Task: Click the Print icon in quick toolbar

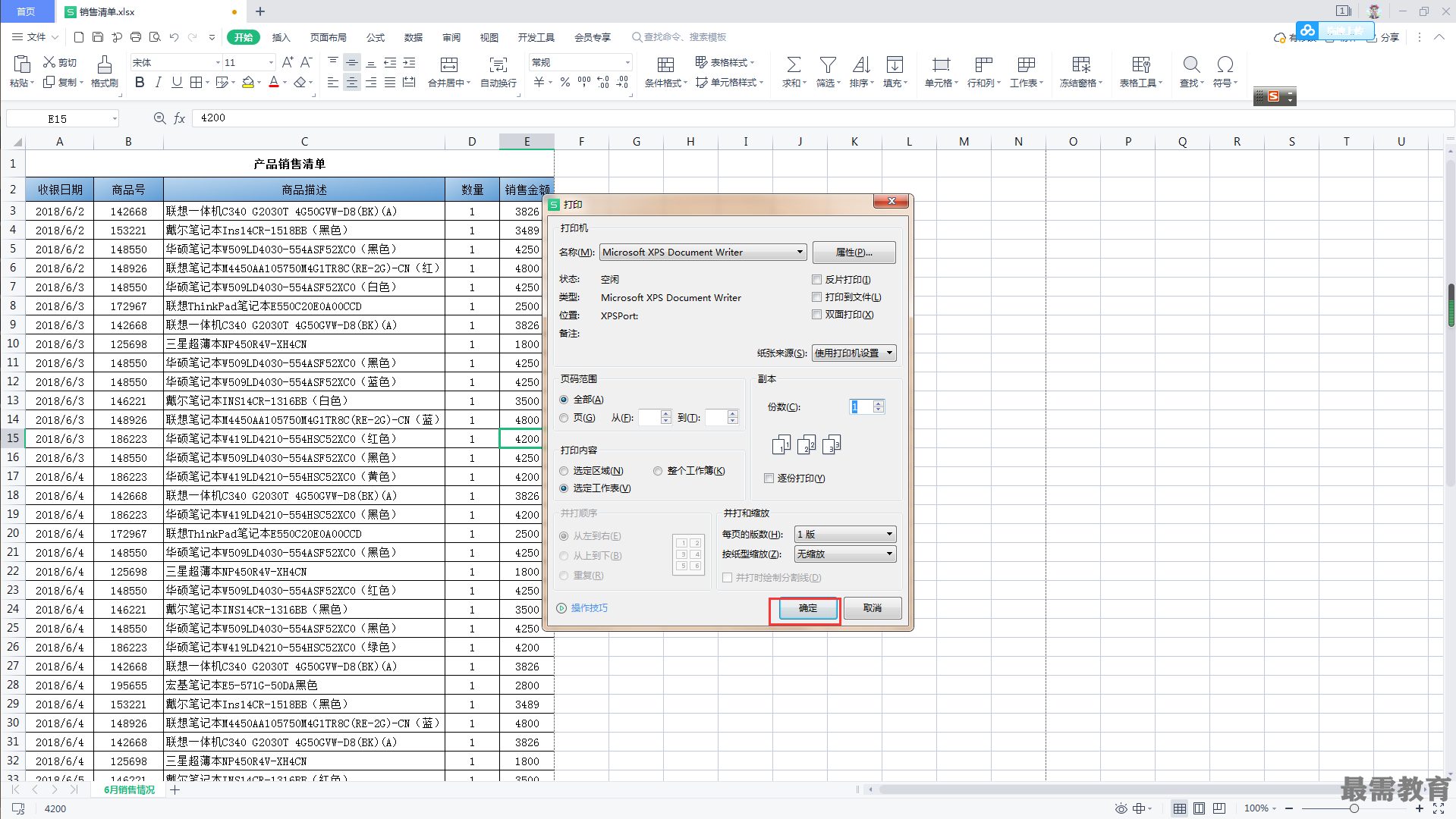Action: [136, 37]
